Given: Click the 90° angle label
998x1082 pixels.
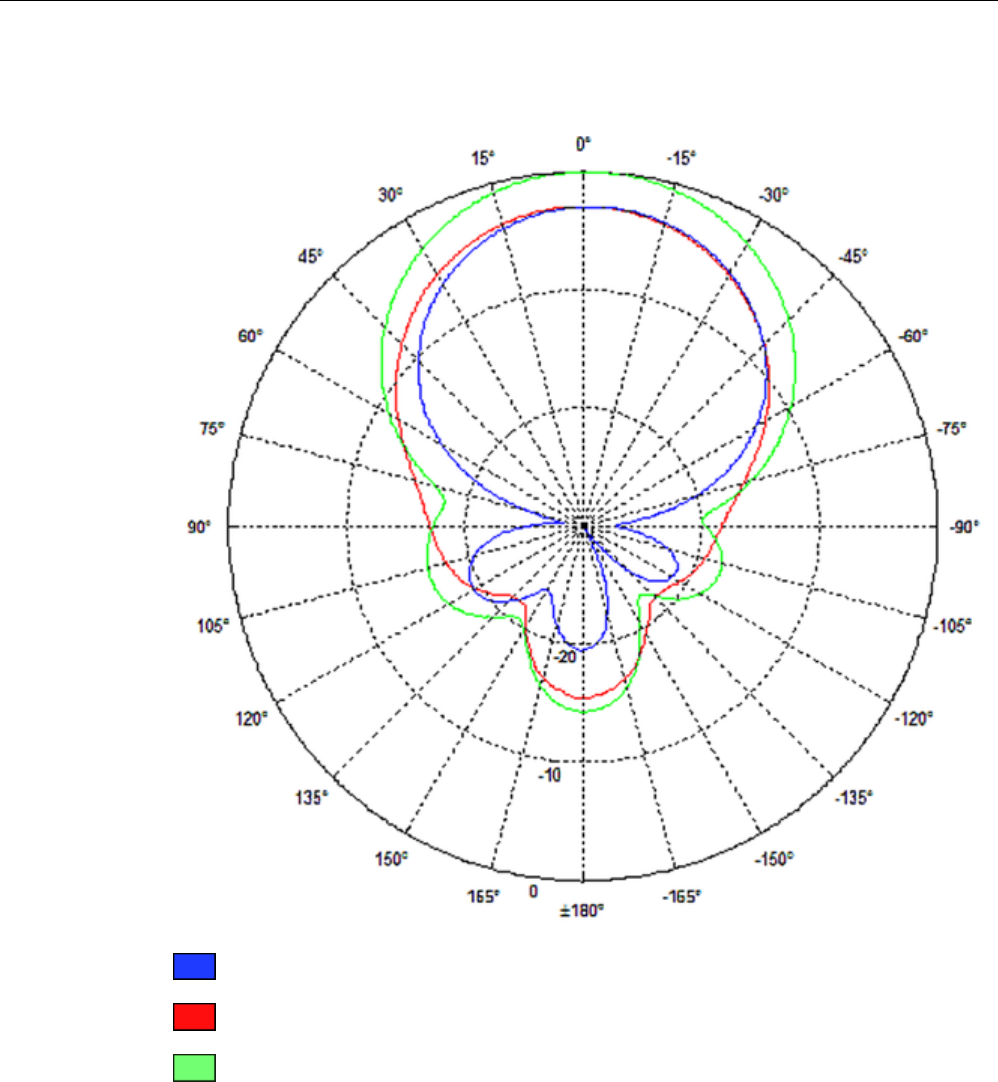Looking at the screenshot, I should 198,527.
